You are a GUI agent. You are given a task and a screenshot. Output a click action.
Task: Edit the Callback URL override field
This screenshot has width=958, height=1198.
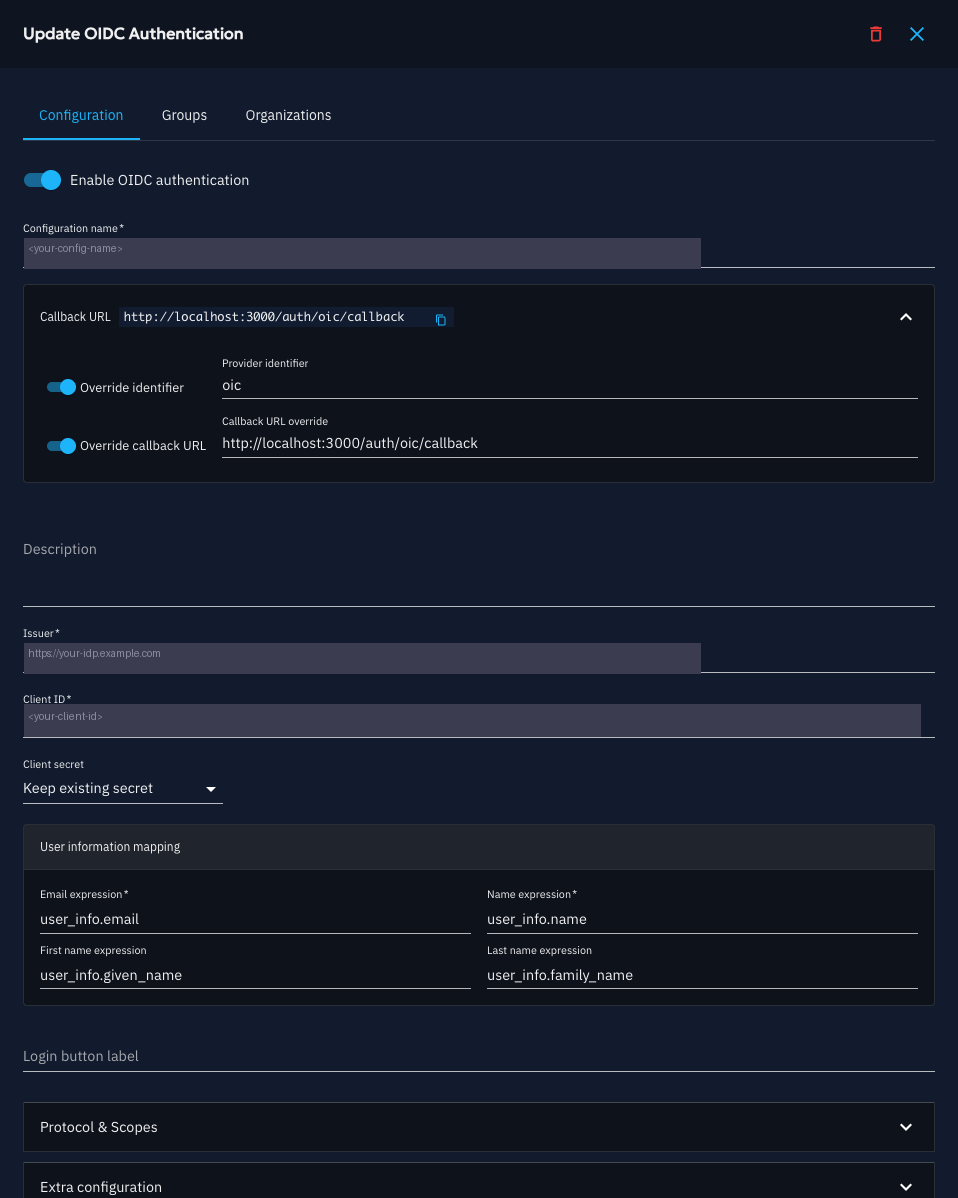coord(570,444)
